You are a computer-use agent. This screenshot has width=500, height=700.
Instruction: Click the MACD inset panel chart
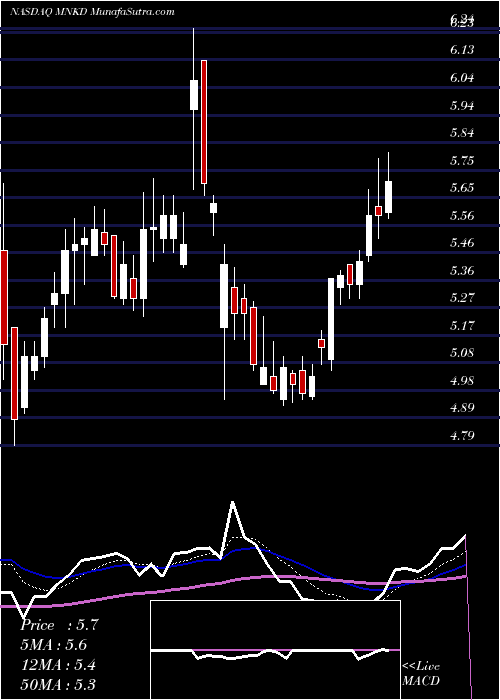click(x=275, y=650)
